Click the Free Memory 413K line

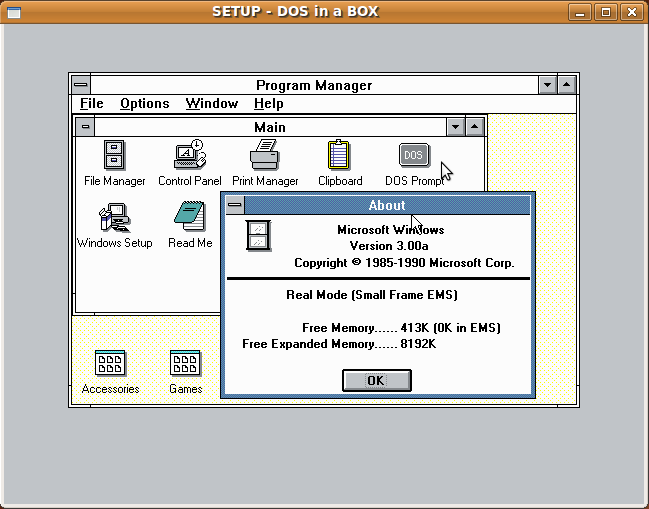(x=401, y=328)
